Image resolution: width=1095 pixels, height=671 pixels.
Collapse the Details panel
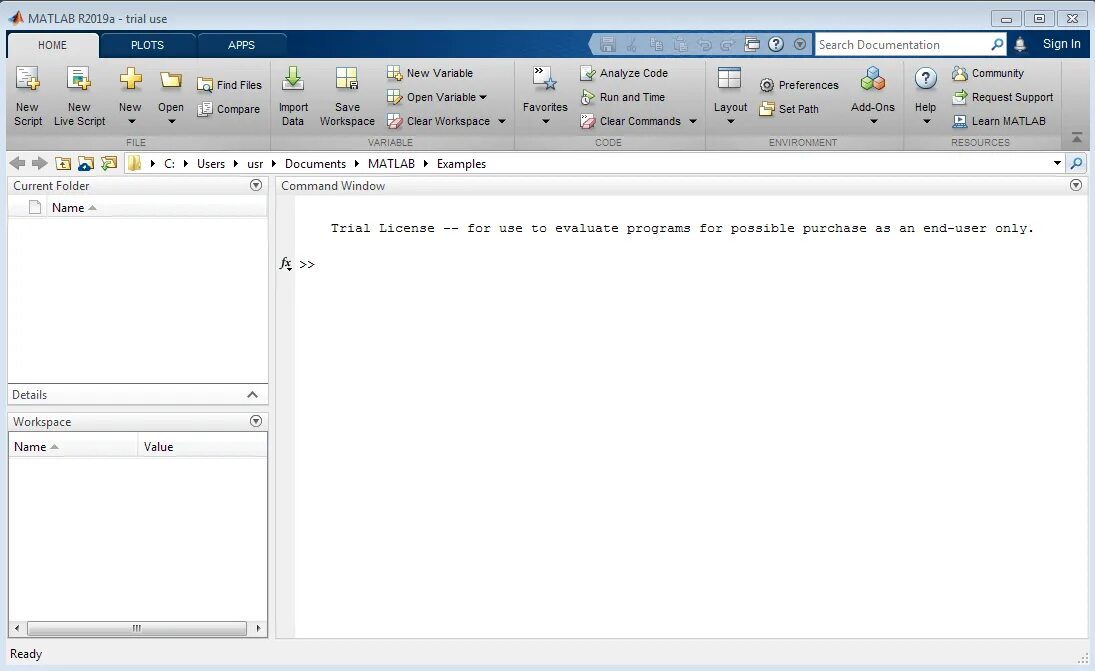[252, 395]
